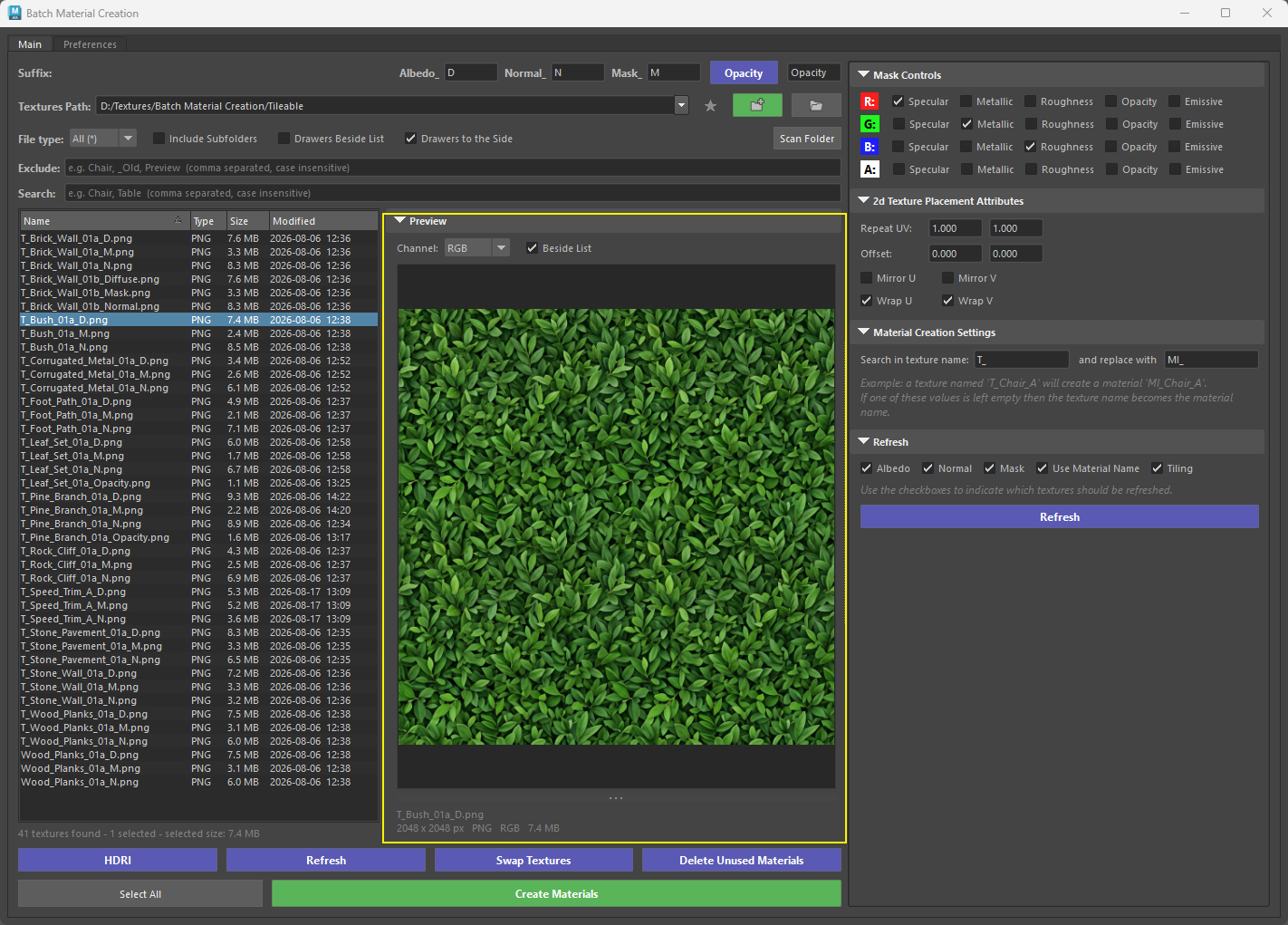Click the Swap Textures button
Image resolution: width=1288 pixels, height=925 pixels.
(x=533, y=861)
